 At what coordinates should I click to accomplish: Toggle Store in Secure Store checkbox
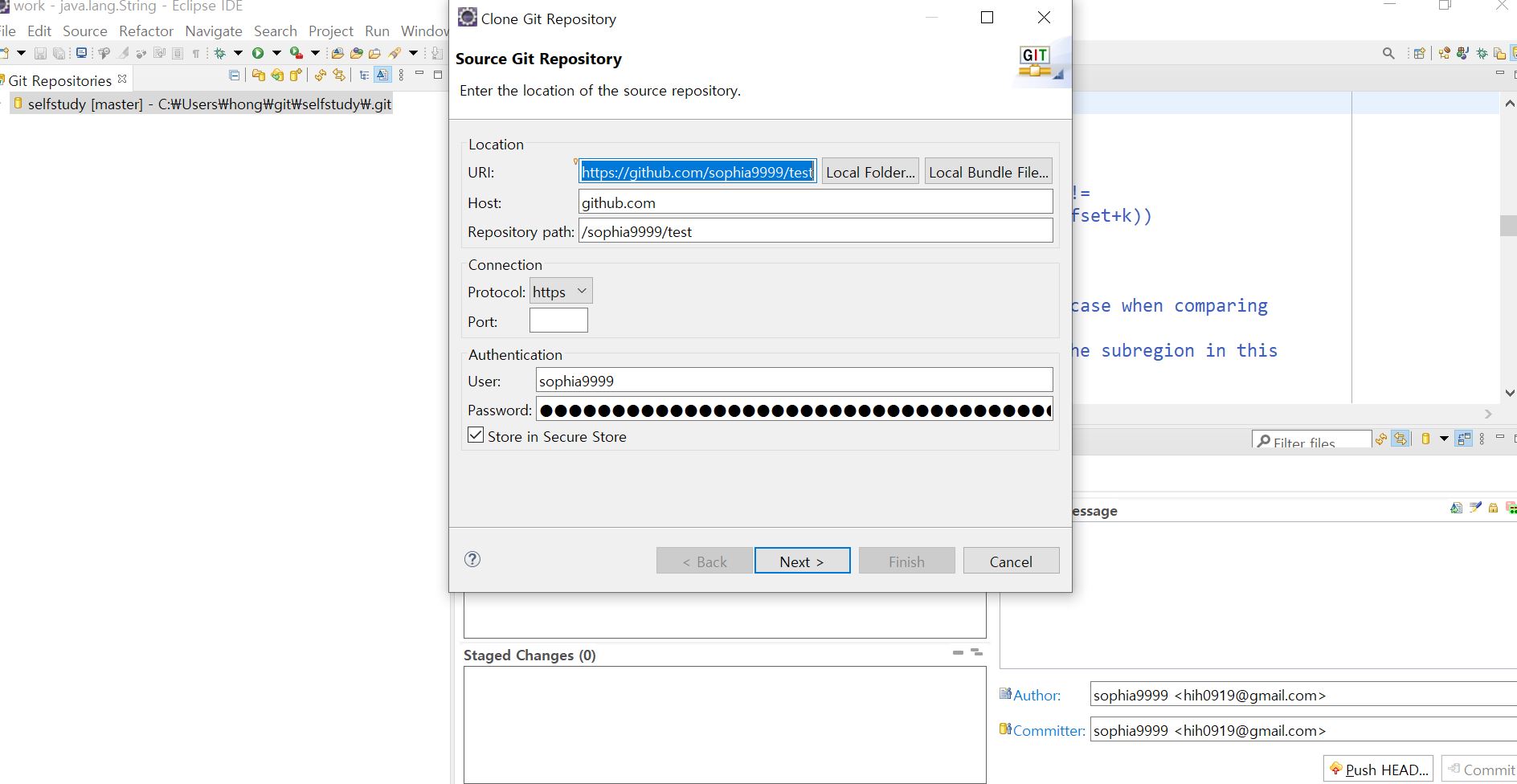point(476,435)
